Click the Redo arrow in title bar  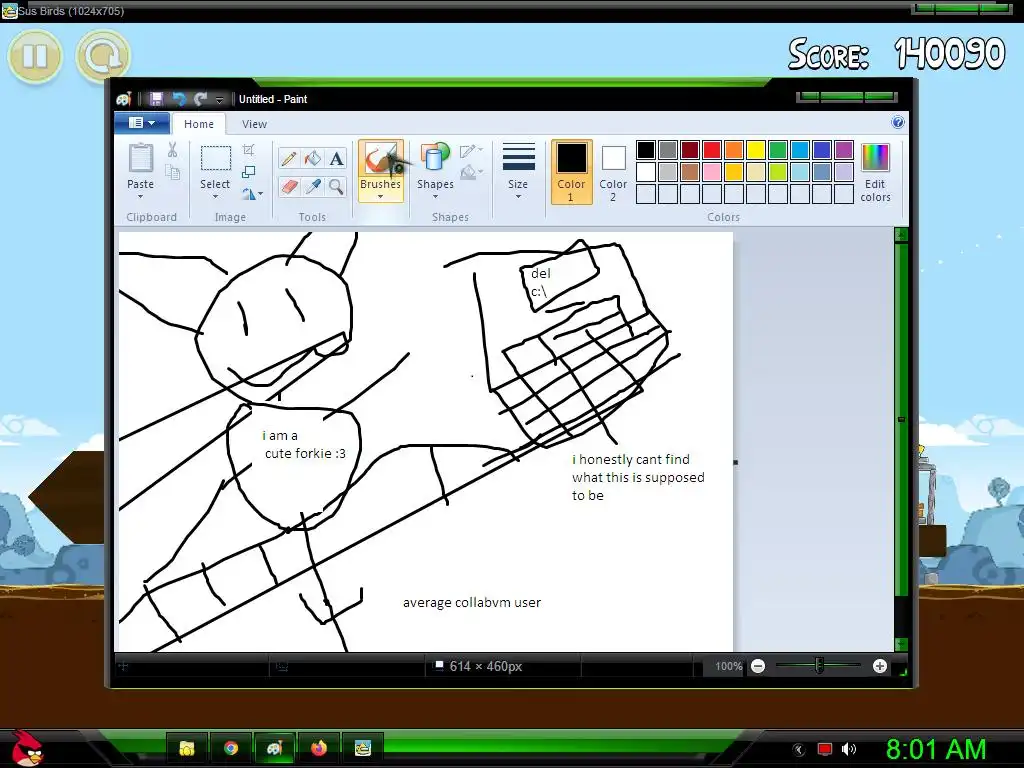(200, 99)
